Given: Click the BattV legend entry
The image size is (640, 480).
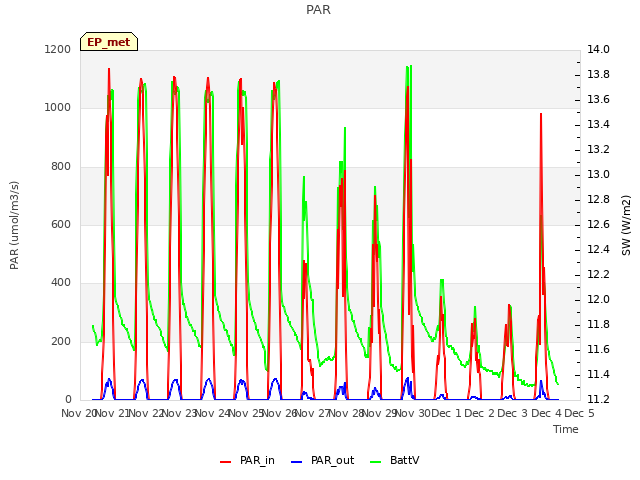Looking at the screenshot, I should (x=394, y=460).
